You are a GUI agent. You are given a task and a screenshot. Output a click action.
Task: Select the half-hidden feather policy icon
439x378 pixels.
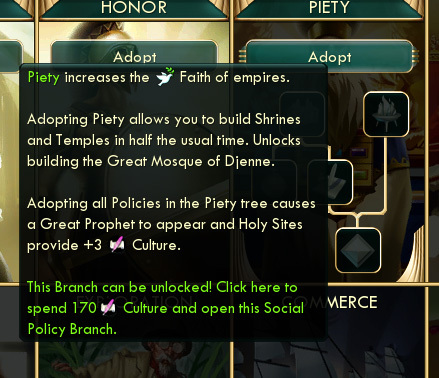pos(340,182)
